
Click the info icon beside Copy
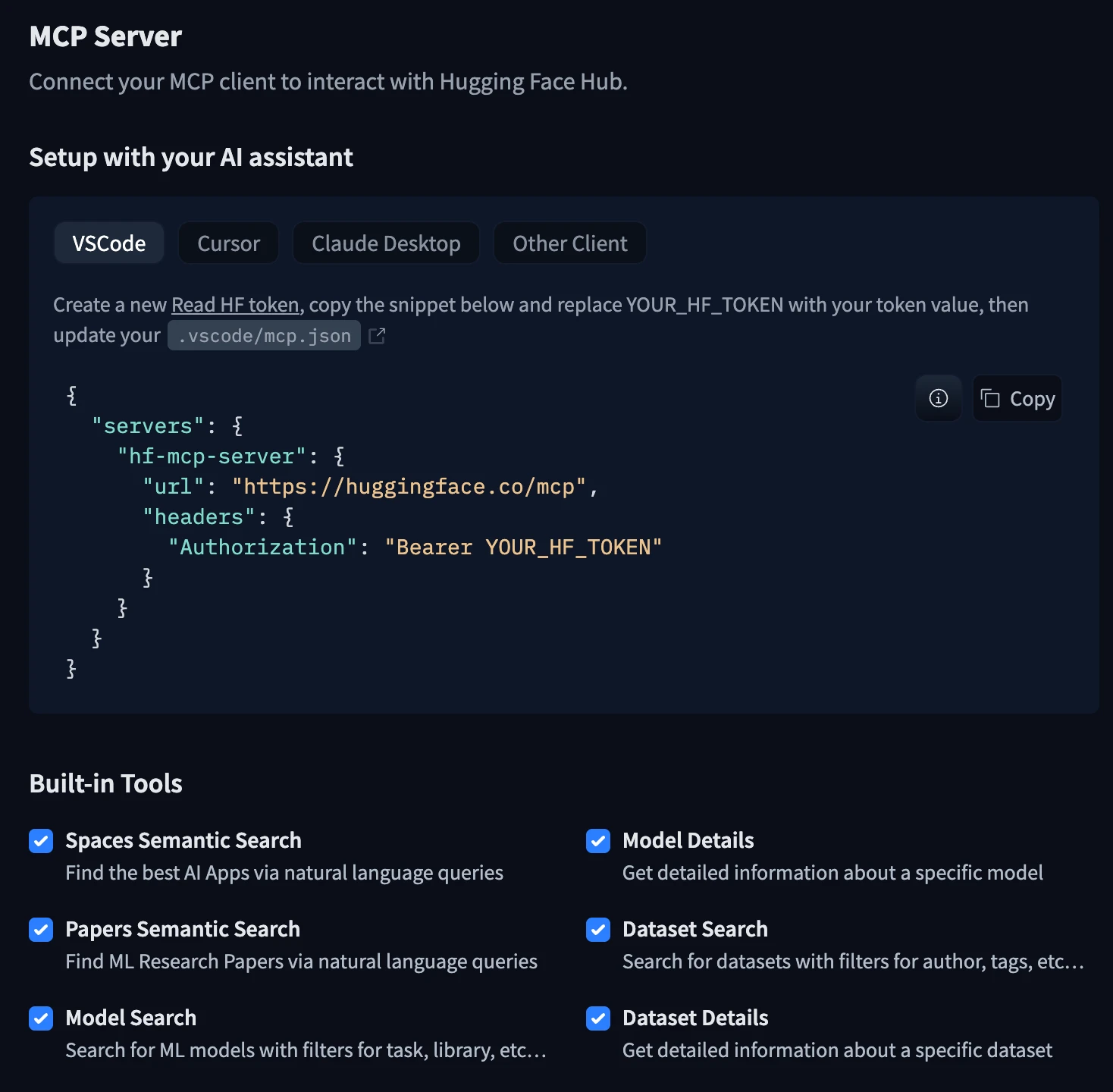click(x=939, y=398)
